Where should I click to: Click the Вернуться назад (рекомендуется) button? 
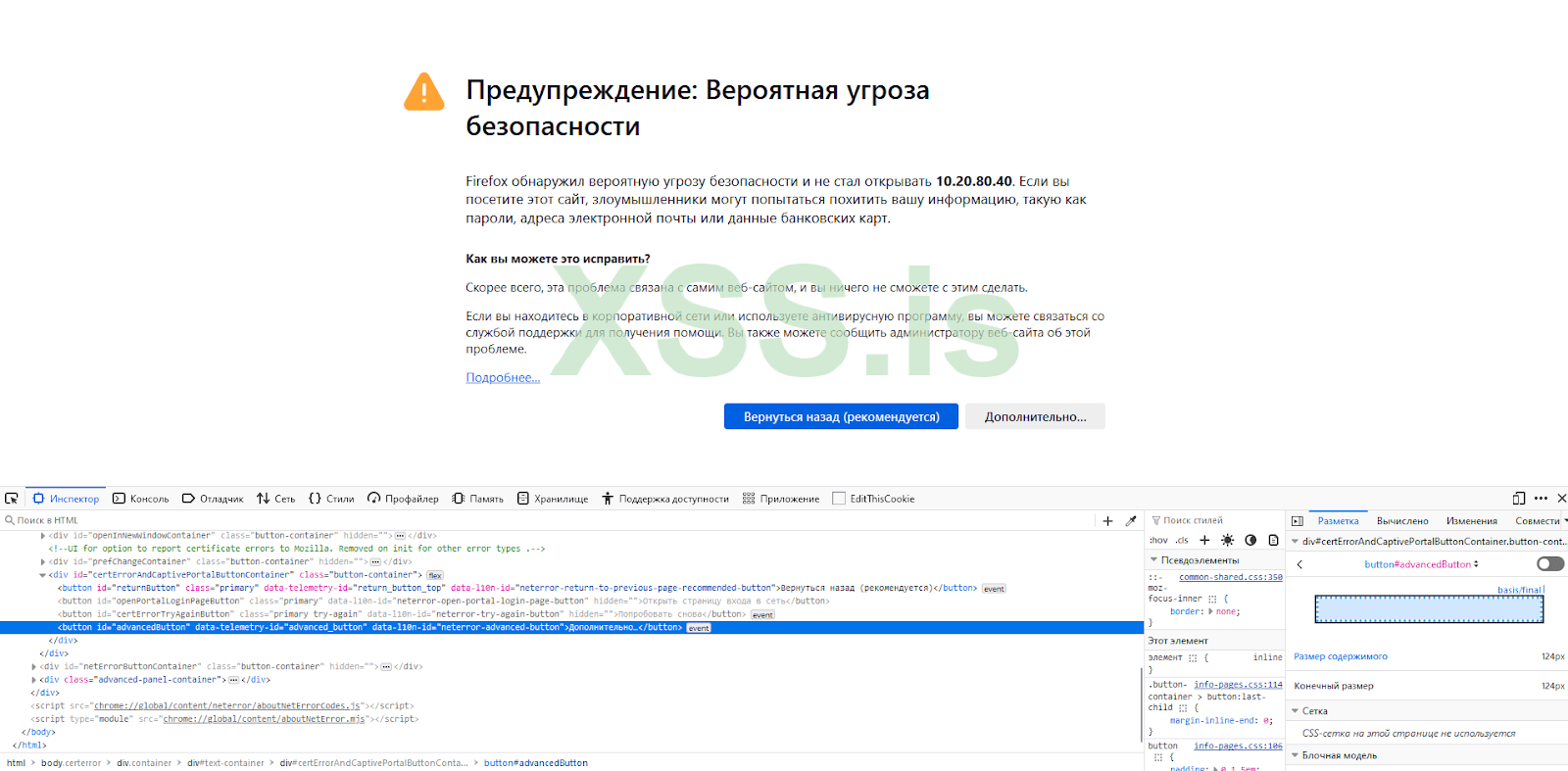coord(841,416)
